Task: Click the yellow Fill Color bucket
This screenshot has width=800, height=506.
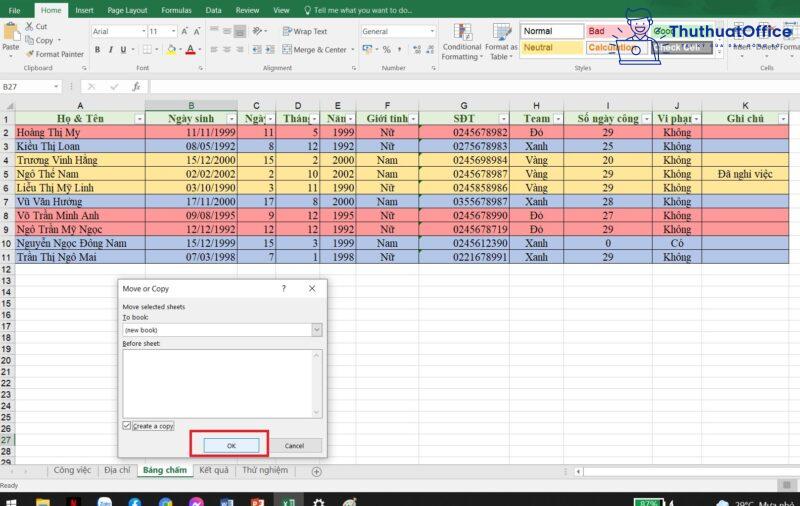Action: [x=171, y=49]
